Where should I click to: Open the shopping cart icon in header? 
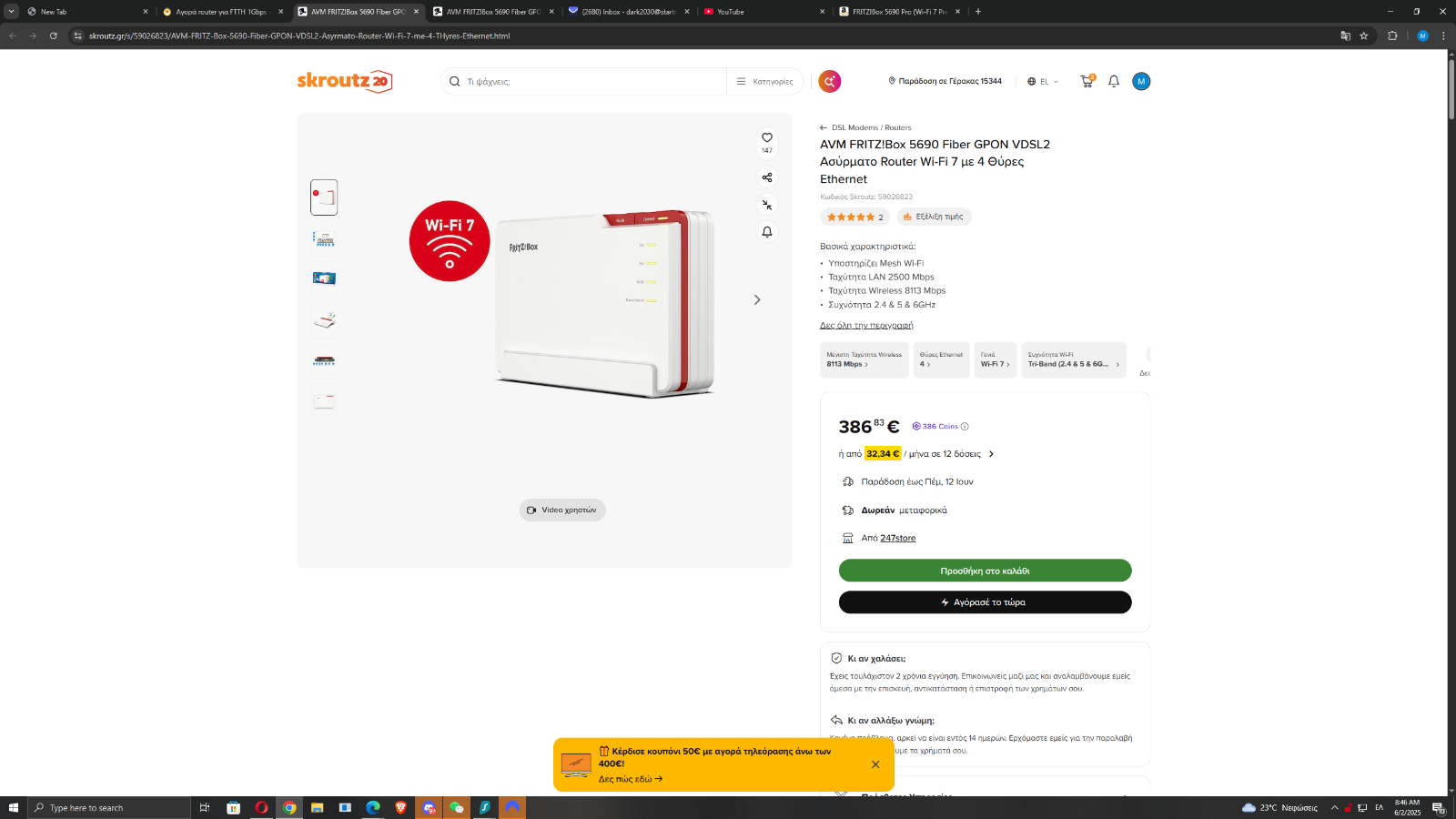[1087, 81]
